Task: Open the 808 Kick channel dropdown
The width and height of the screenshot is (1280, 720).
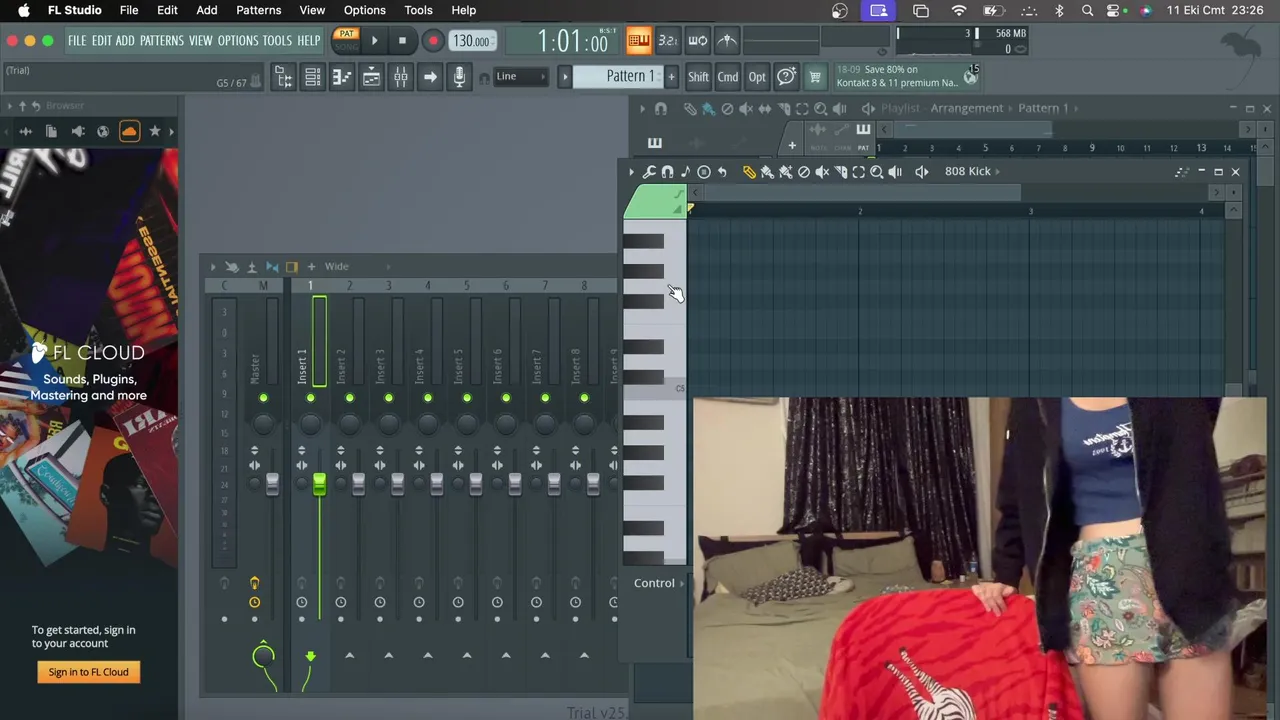Action: click(974, 171)
